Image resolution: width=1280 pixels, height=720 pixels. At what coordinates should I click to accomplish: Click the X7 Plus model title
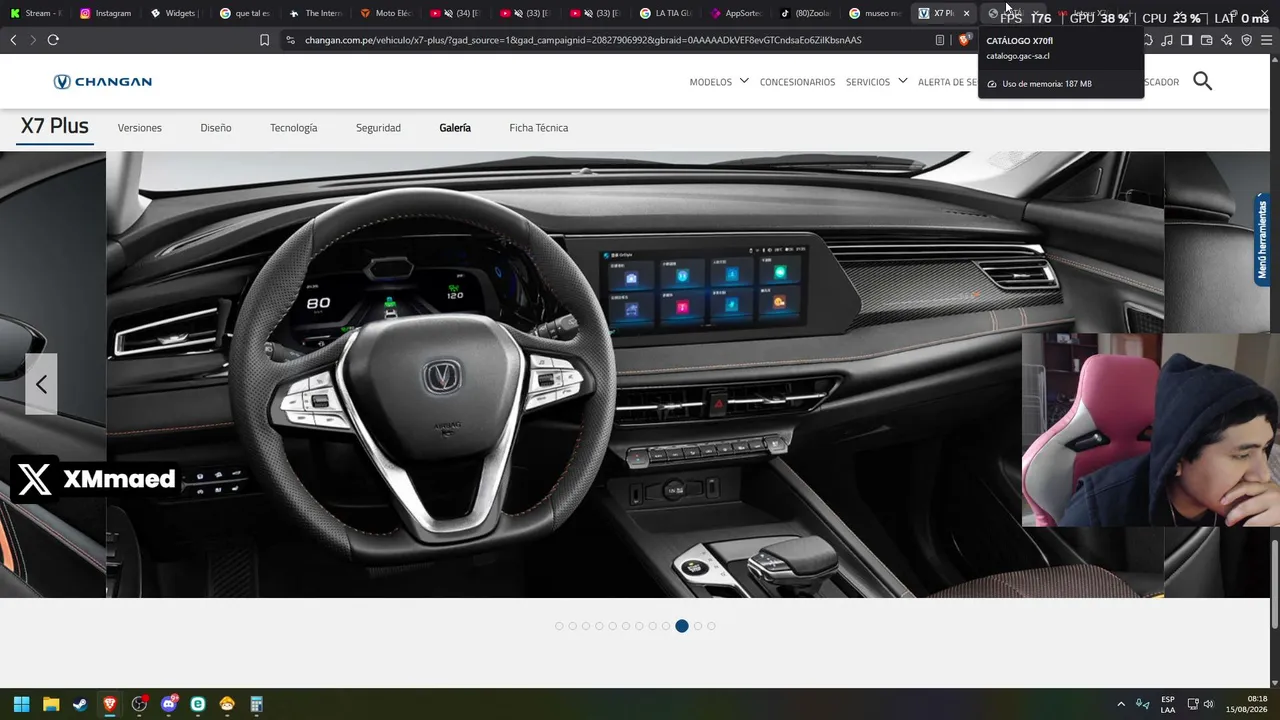point(55,126)
